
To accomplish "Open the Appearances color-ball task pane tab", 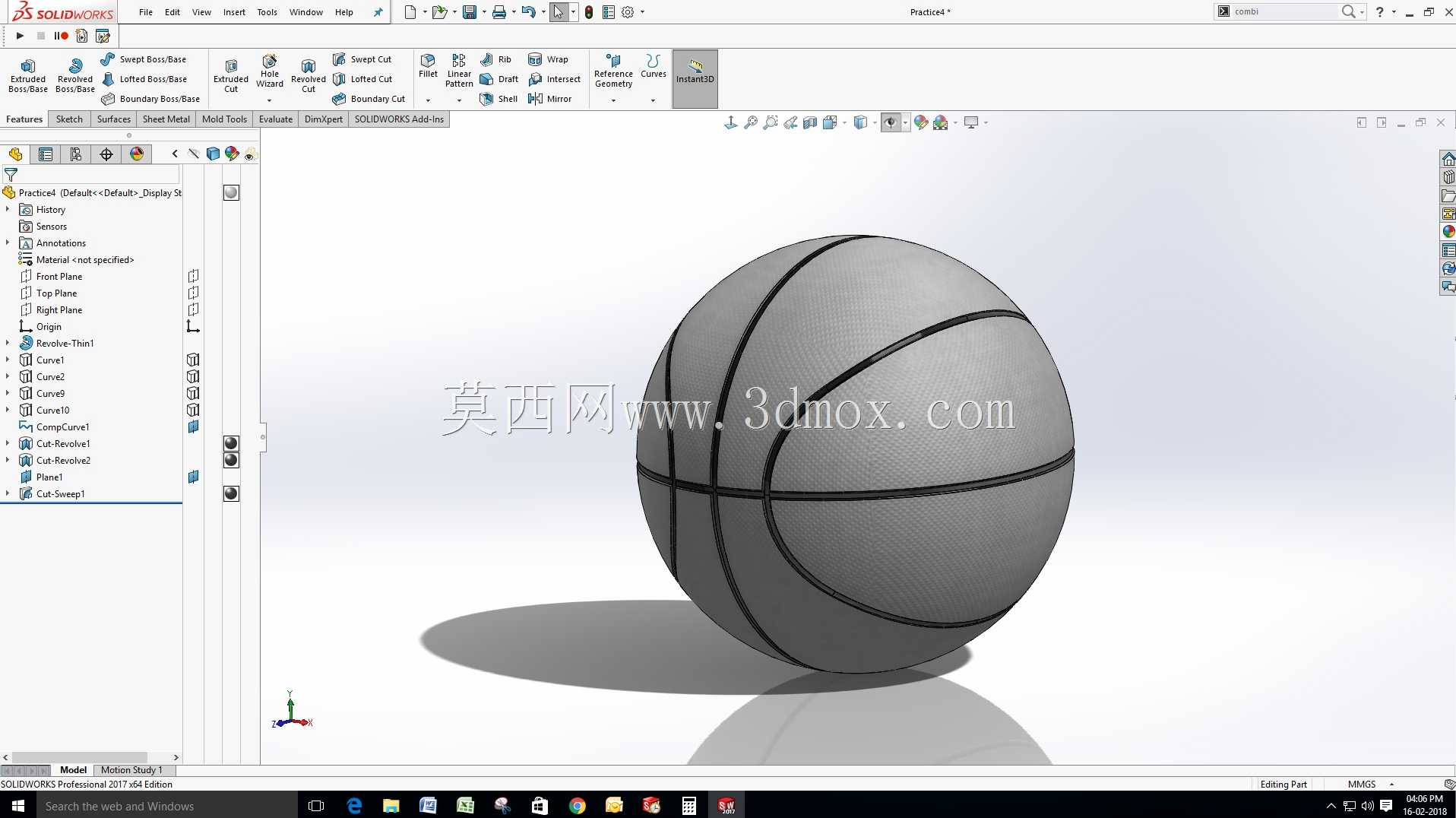I will [1448, 232].
